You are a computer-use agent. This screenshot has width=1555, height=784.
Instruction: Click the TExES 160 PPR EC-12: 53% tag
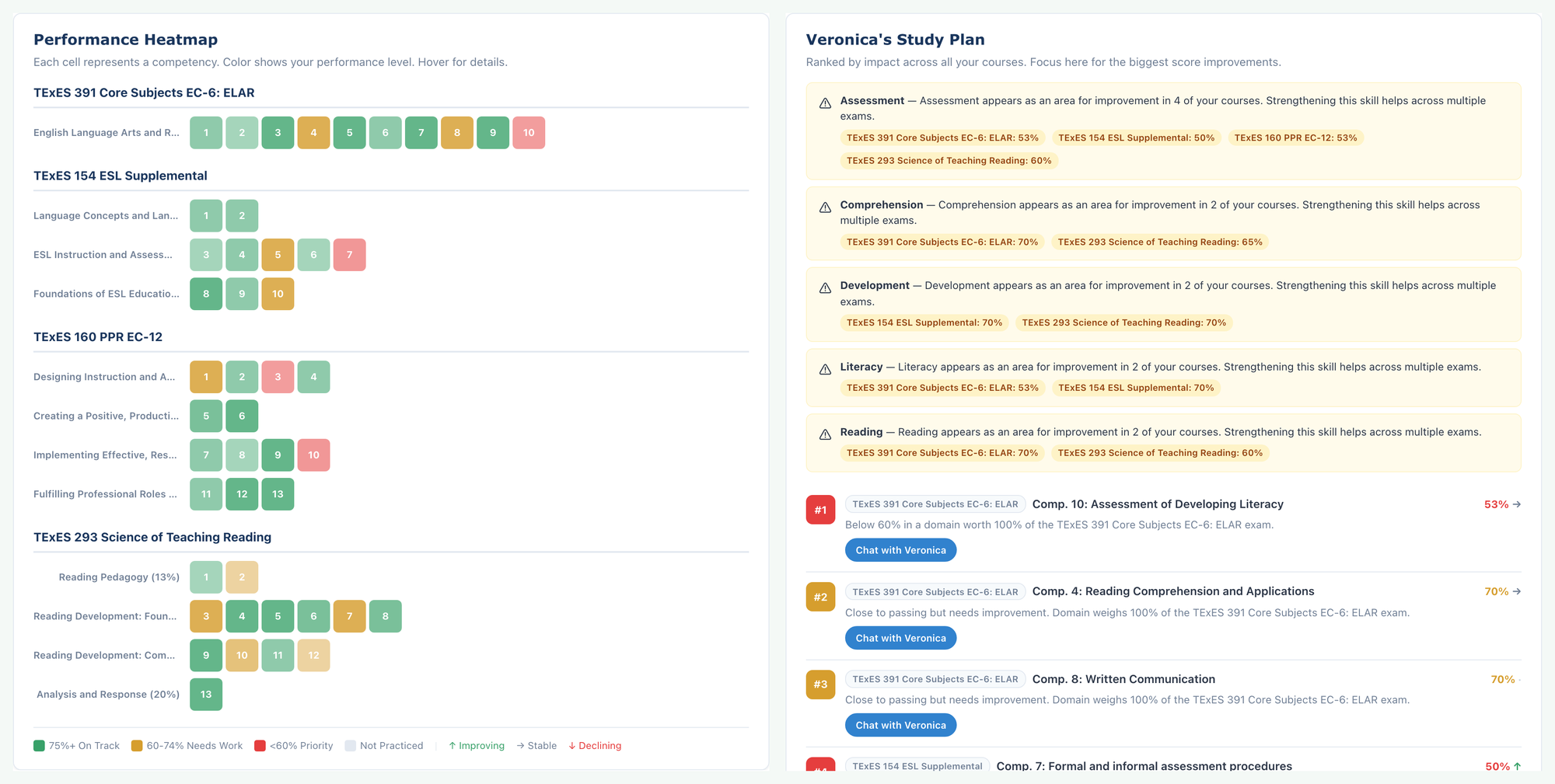click(1295, 138)
